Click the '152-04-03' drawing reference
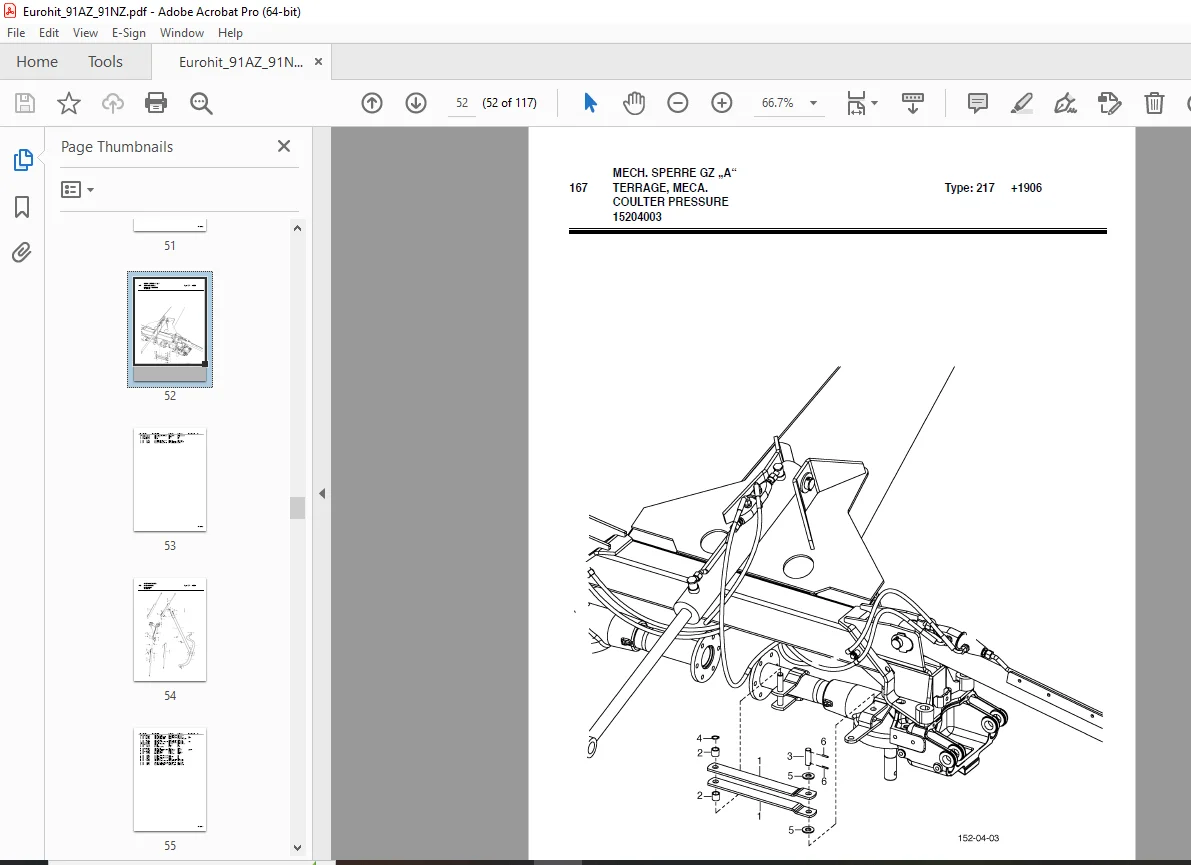The image size is (1191, 865). [978, 838]
